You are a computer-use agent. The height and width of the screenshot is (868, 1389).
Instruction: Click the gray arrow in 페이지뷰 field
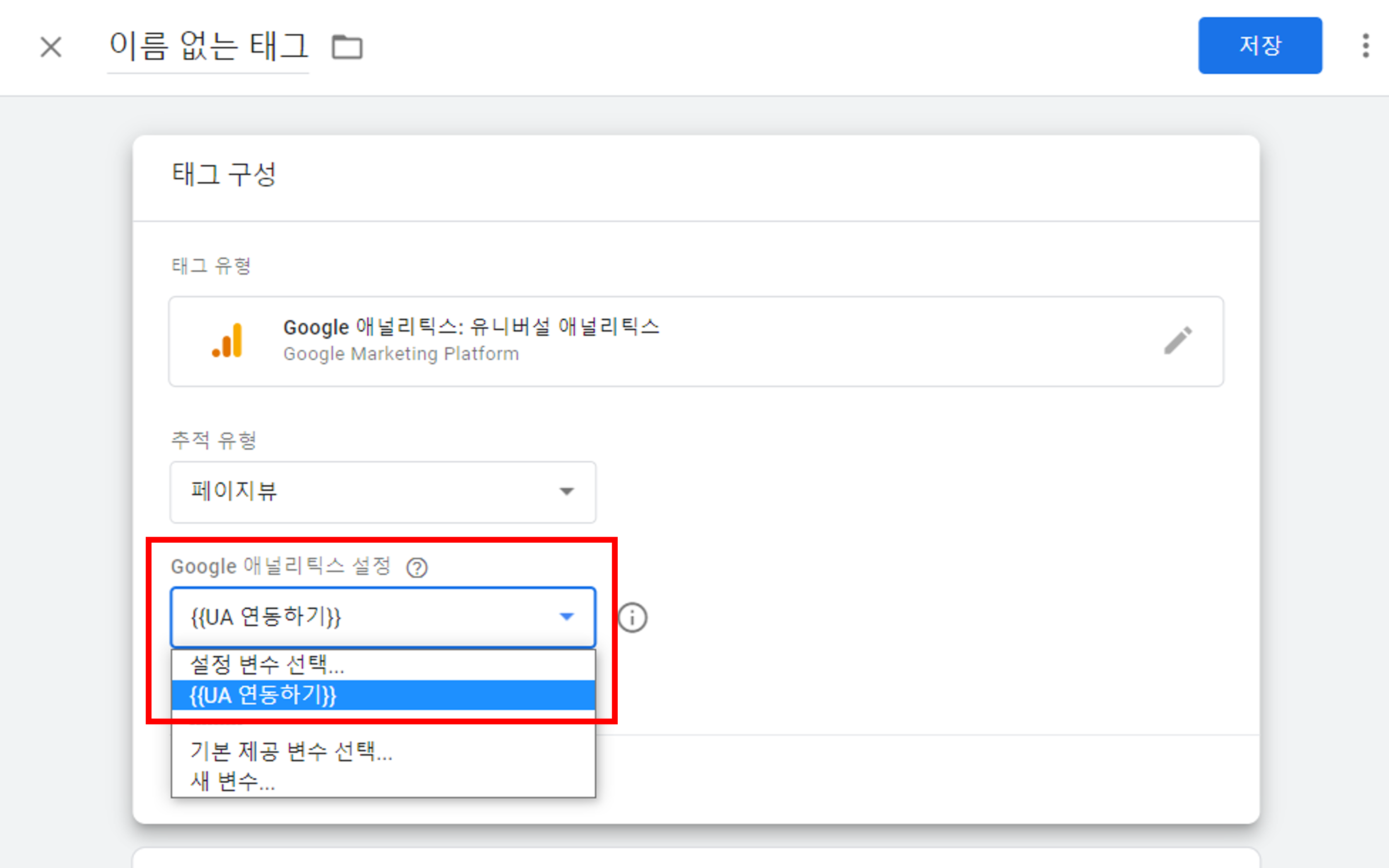566,491
